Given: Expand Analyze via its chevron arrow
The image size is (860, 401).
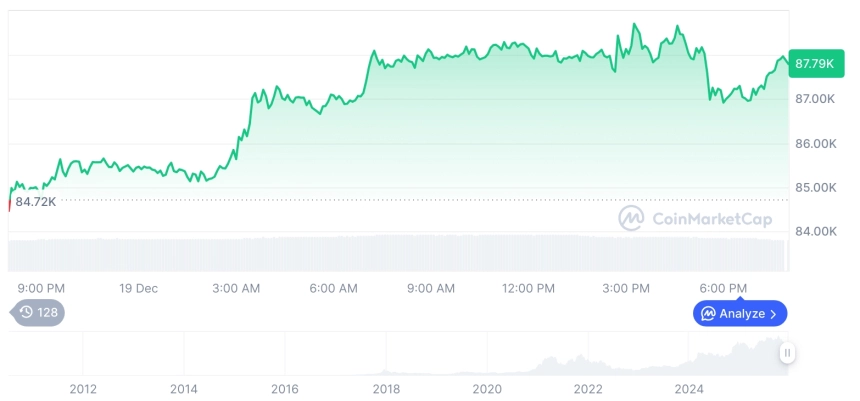Looking at the screenshot, I should [774, 314].
